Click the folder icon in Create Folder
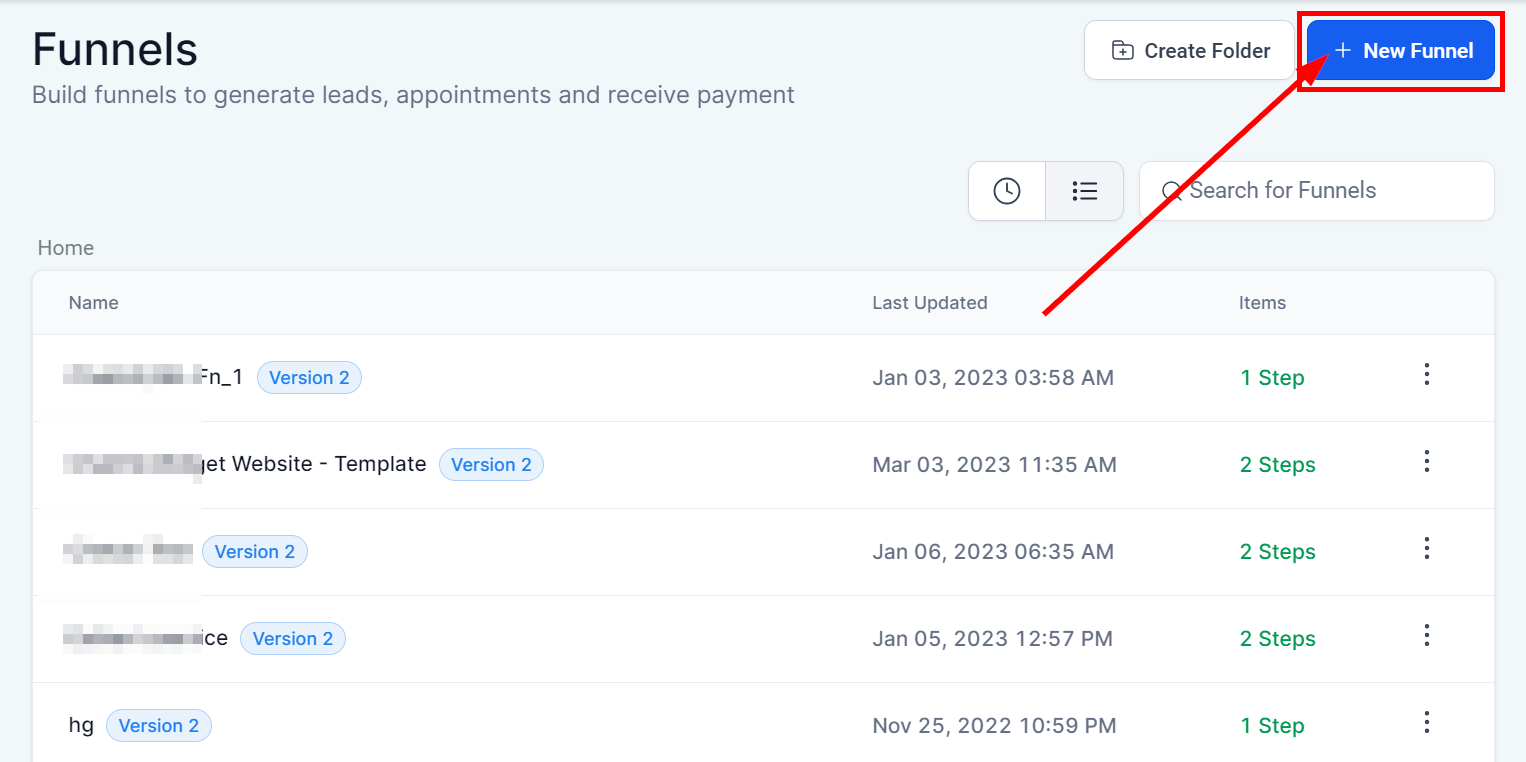 (x=1123, y=51)
